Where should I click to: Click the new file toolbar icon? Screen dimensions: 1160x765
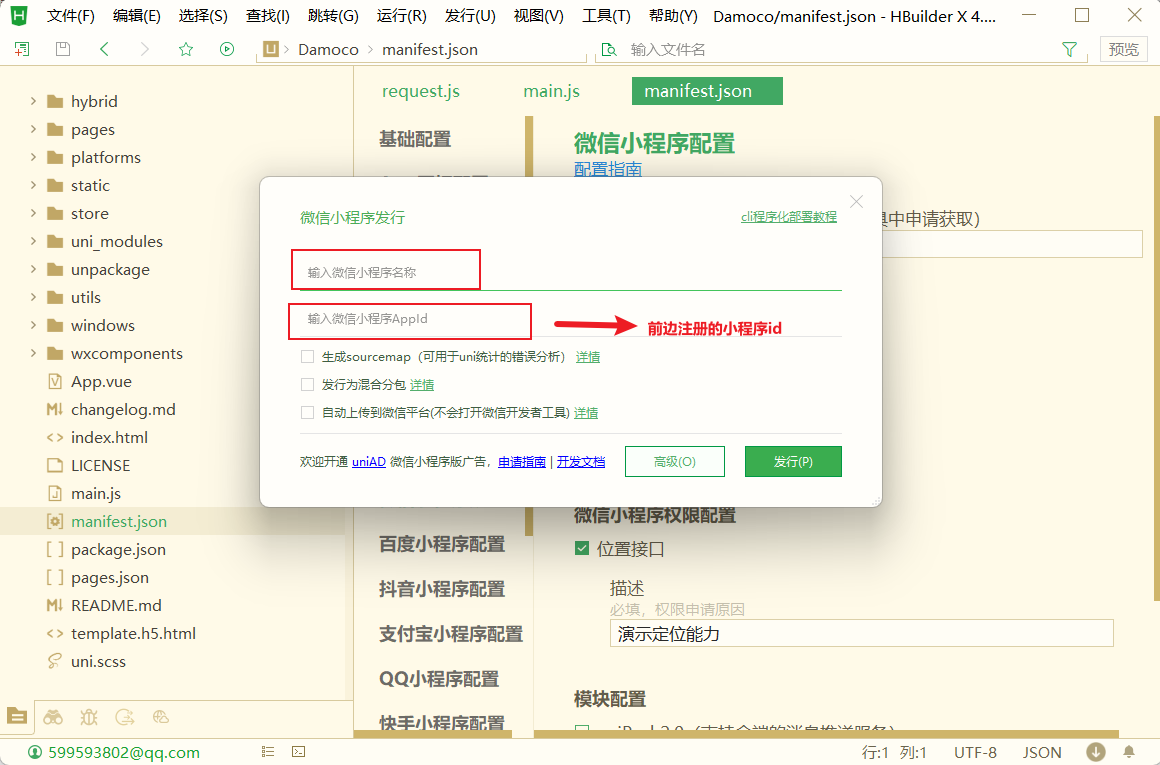pos(21,50)
